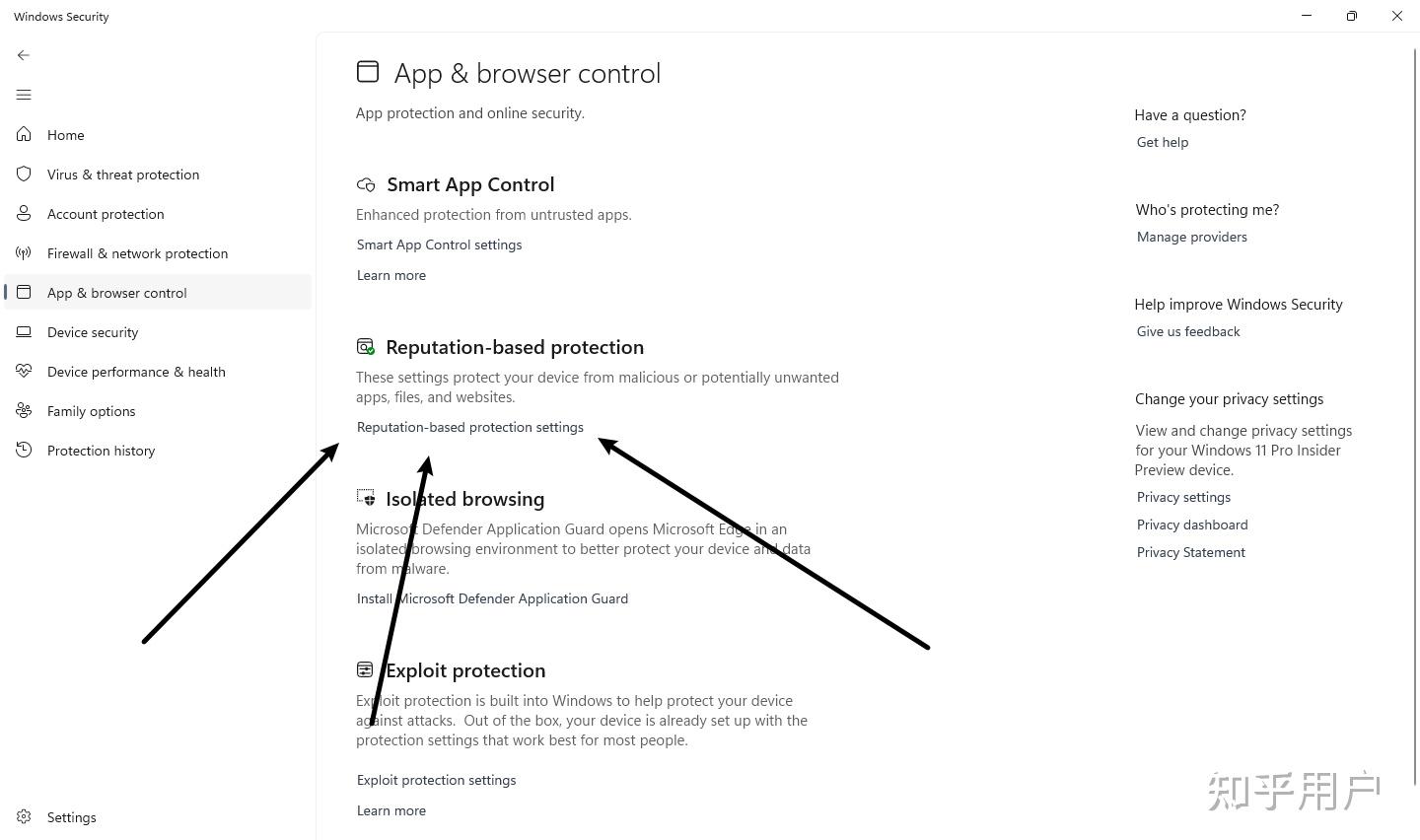1420x840 pixels.
Task: Open Manage providers link
Action: pyautogui.click(x=1191, y=237)
